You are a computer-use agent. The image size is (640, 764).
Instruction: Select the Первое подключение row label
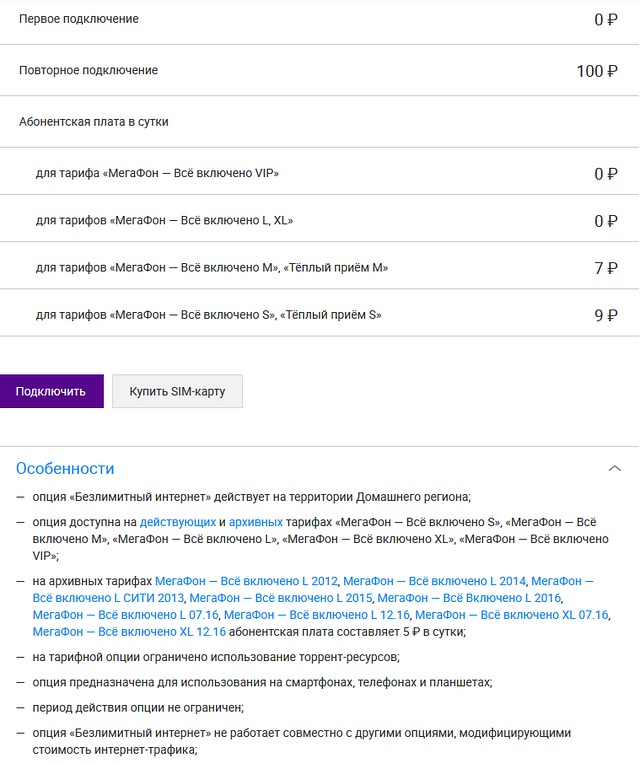pos(79,19)
